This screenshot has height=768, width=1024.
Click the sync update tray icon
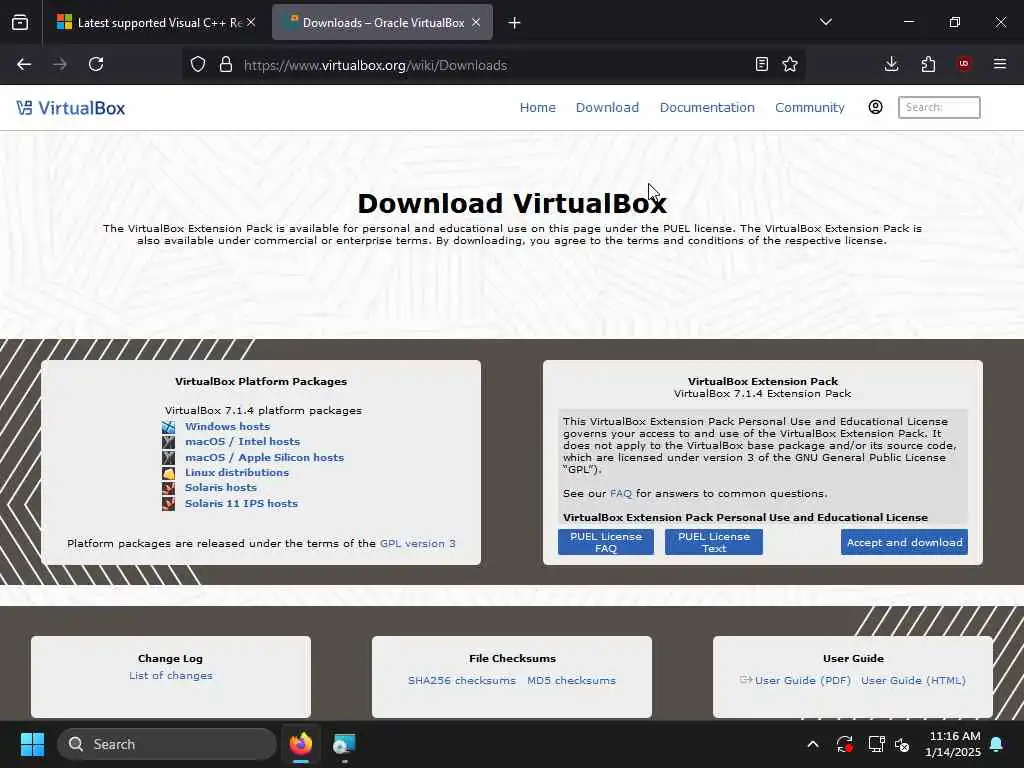844,744
